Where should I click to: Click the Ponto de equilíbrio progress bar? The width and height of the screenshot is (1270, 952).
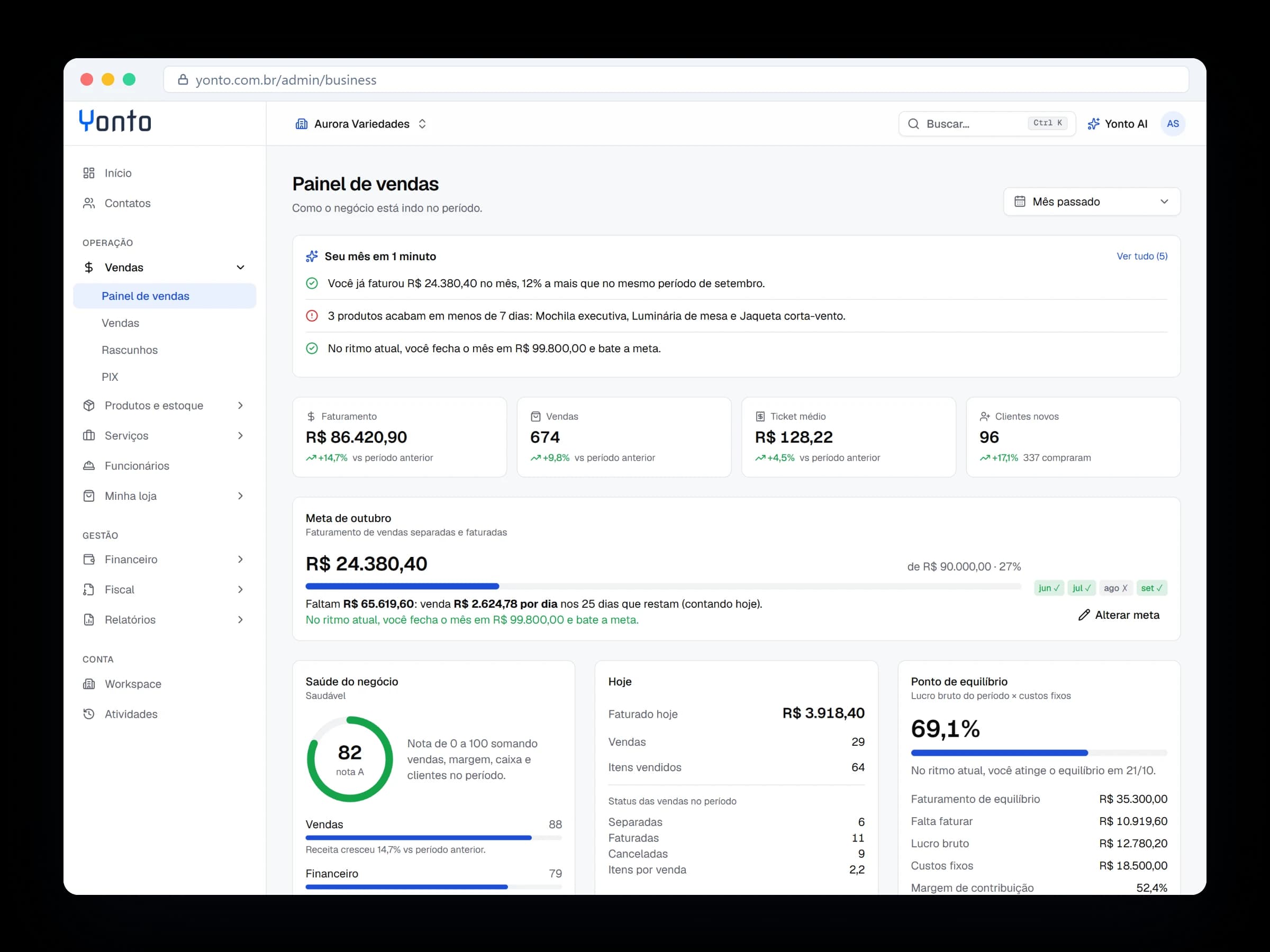[1039, 753]
